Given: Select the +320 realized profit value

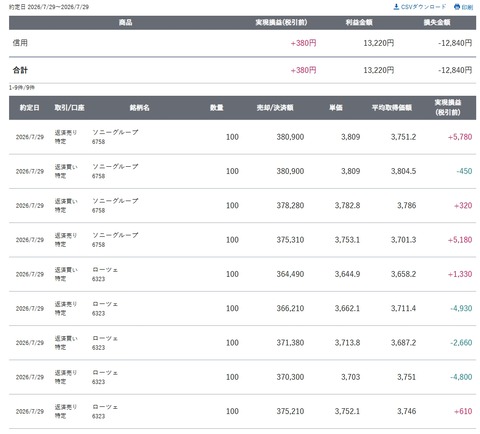Looking at the screenshot, I should pos(463,206).
